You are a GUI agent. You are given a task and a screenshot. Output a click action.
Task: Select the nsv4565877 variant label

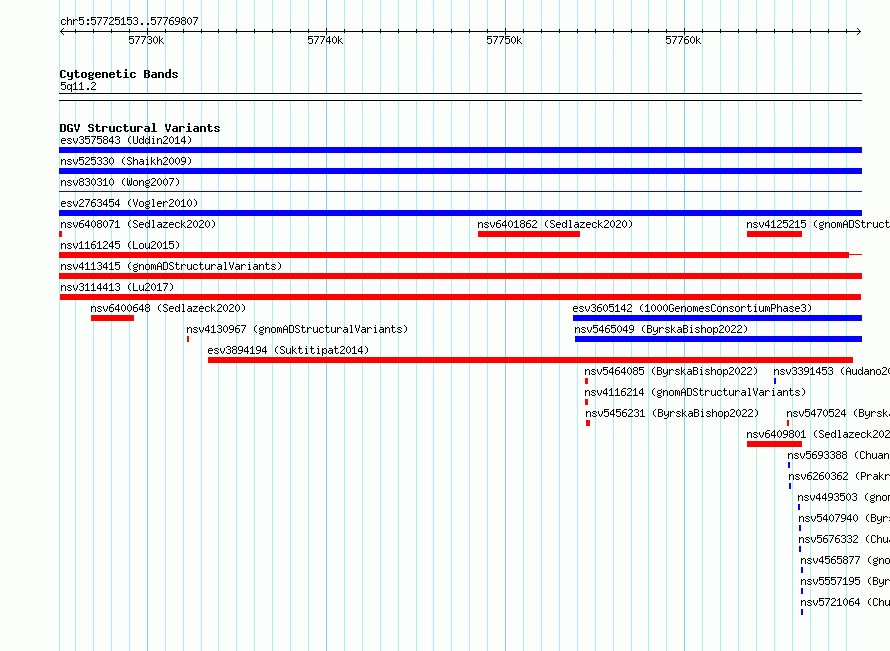click(x=845, y=560)
